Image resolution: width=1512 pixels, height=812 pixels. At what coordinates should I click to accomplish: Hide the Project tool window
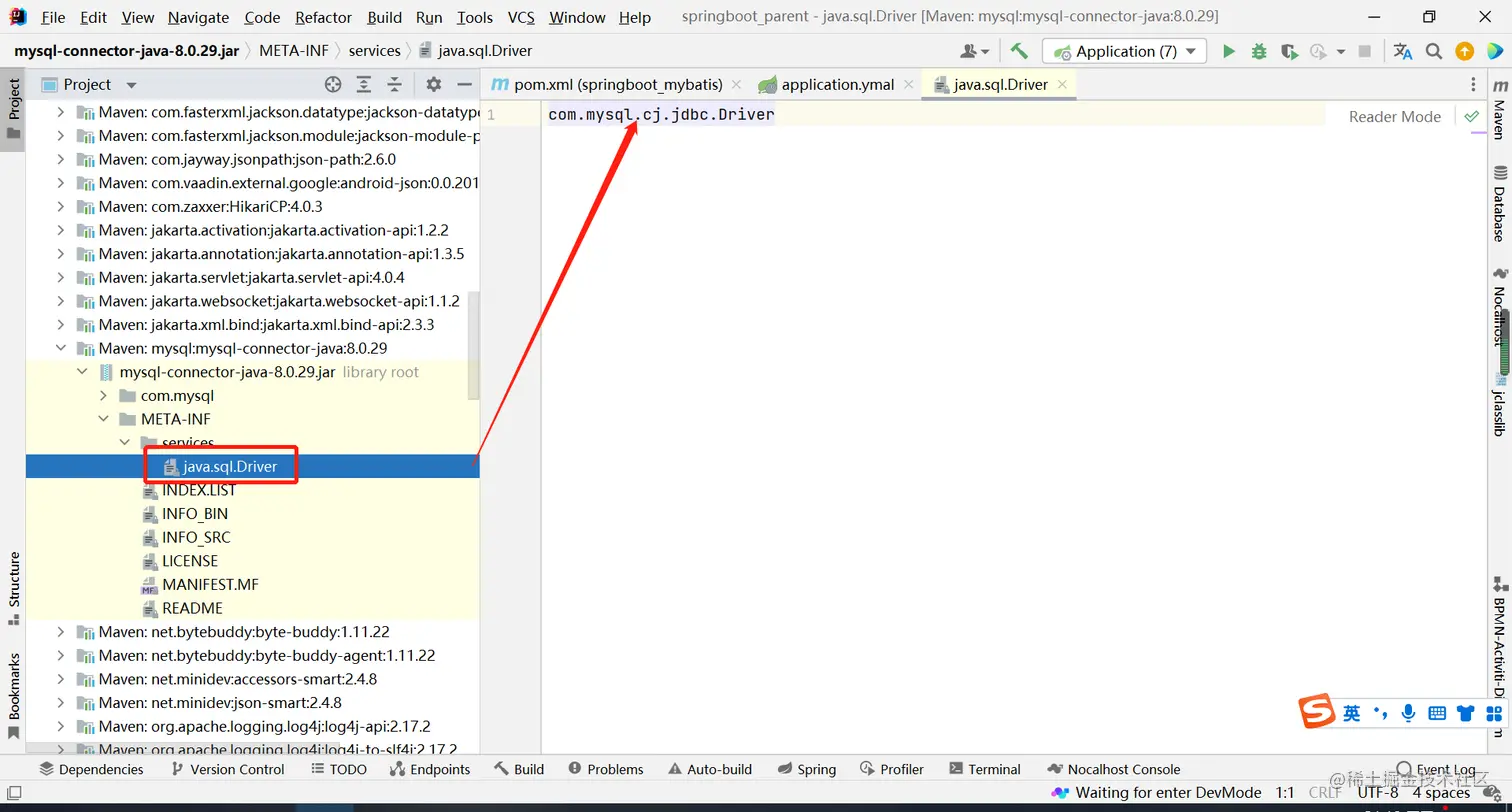pyautogui.click(x=464, y=85)
